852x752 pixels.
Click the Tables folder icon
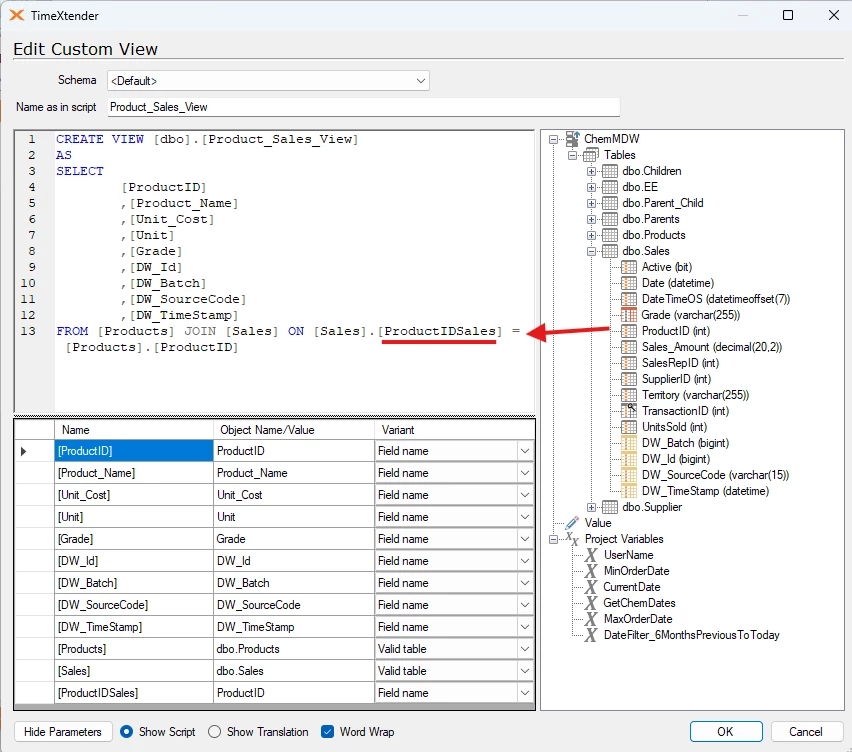click(x=591, y=155)
